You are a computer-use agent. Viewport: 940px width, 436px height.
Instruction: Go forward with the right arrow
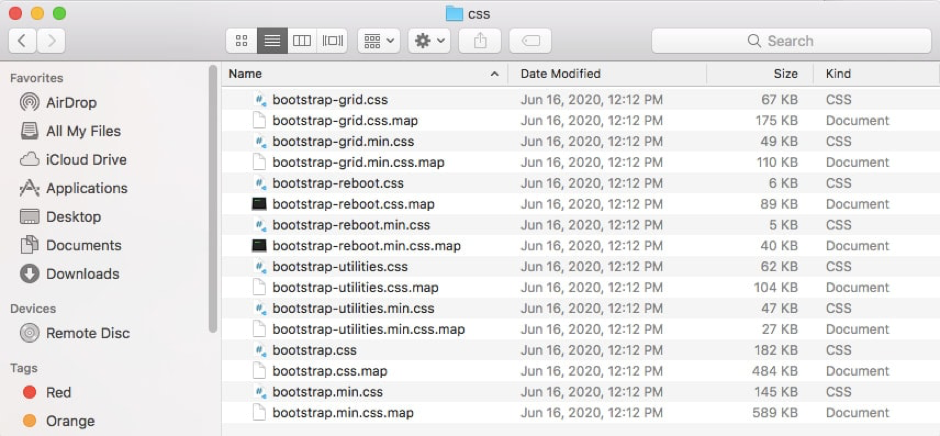[52, 41]
